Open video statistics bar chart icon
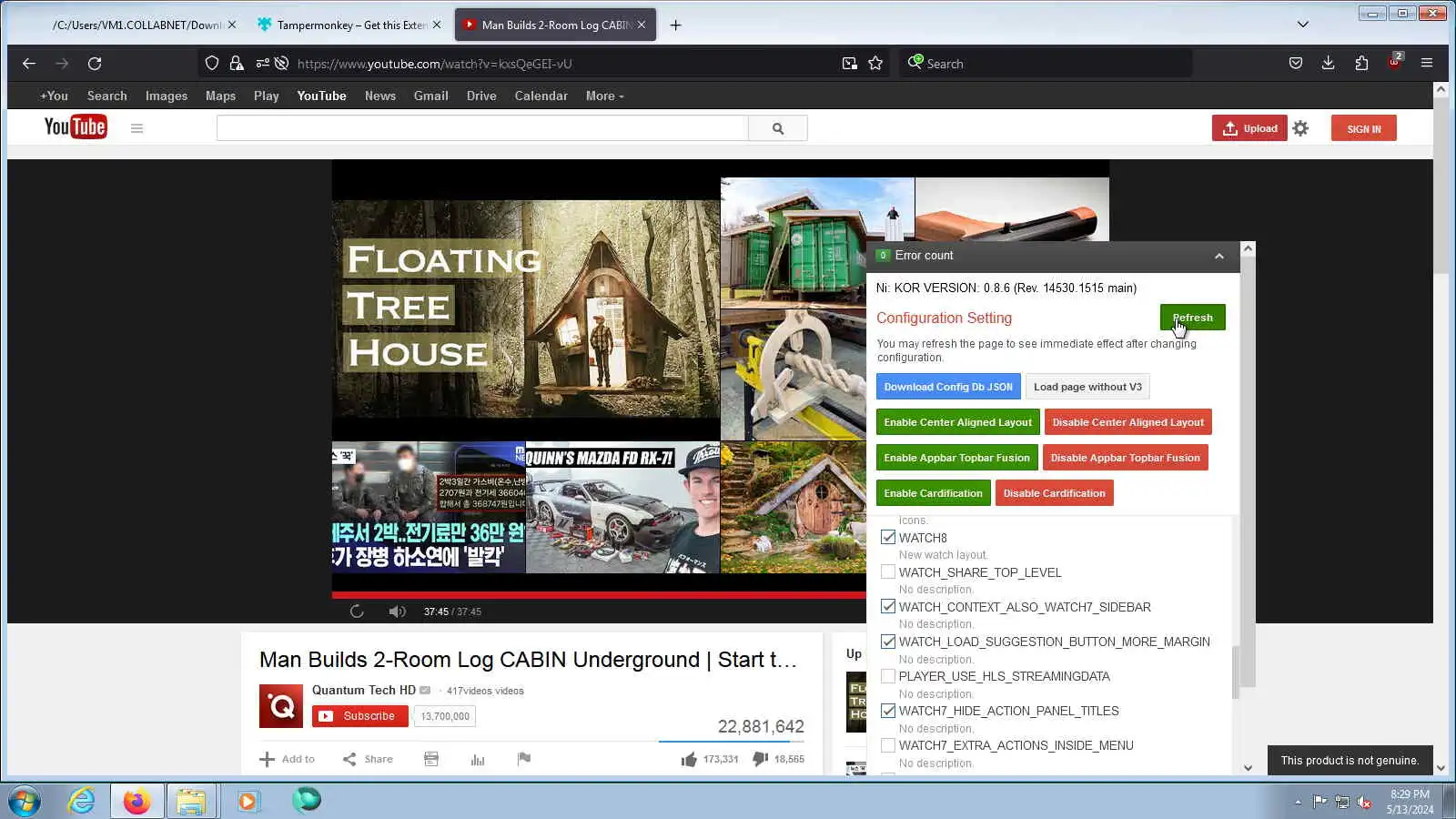Screen dimensions: 1456x819 tap(478, 759)
